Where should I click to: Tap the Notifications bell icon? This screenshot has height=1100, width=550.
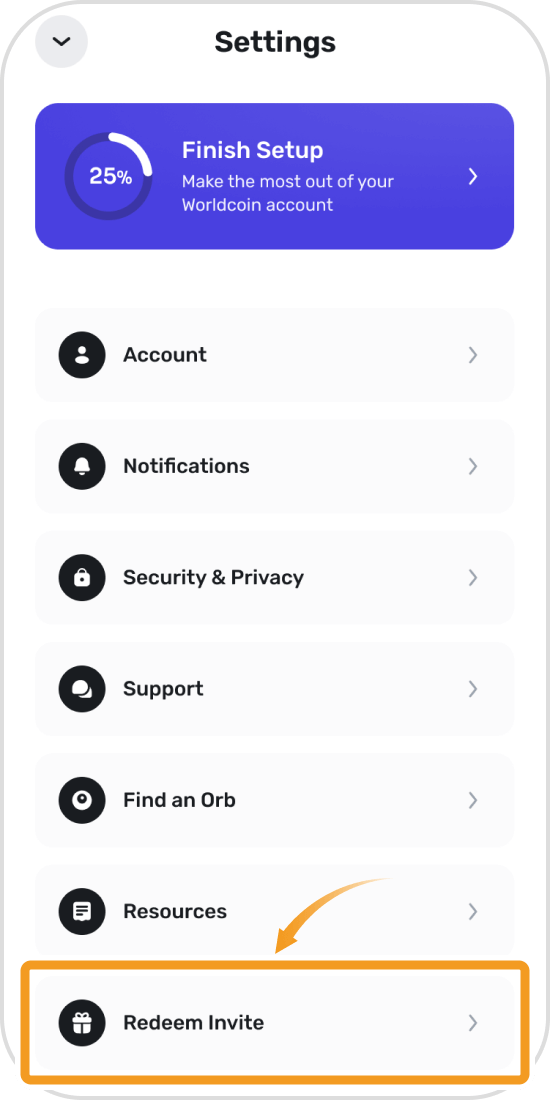(x=82, y=467)
